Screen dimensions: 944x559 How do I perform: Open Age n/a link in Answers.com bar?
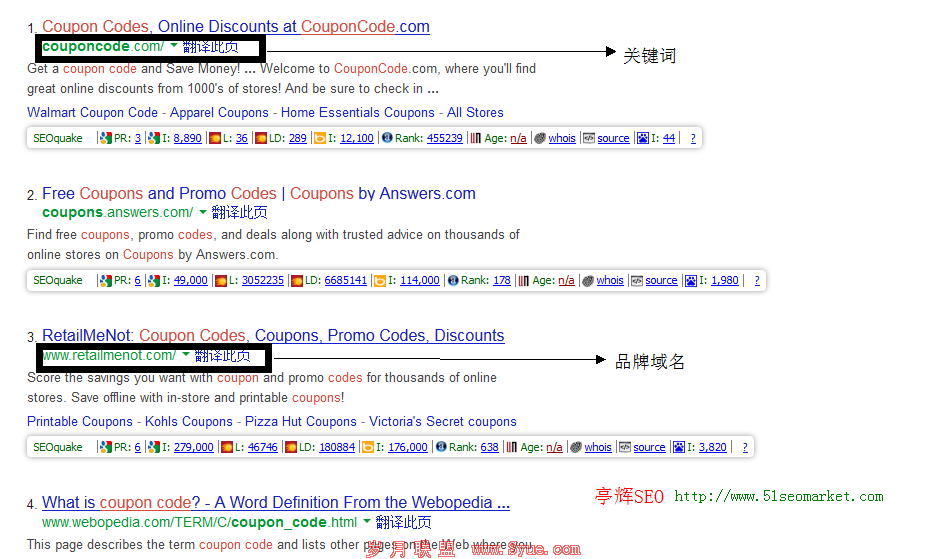[x=566, y=280]
